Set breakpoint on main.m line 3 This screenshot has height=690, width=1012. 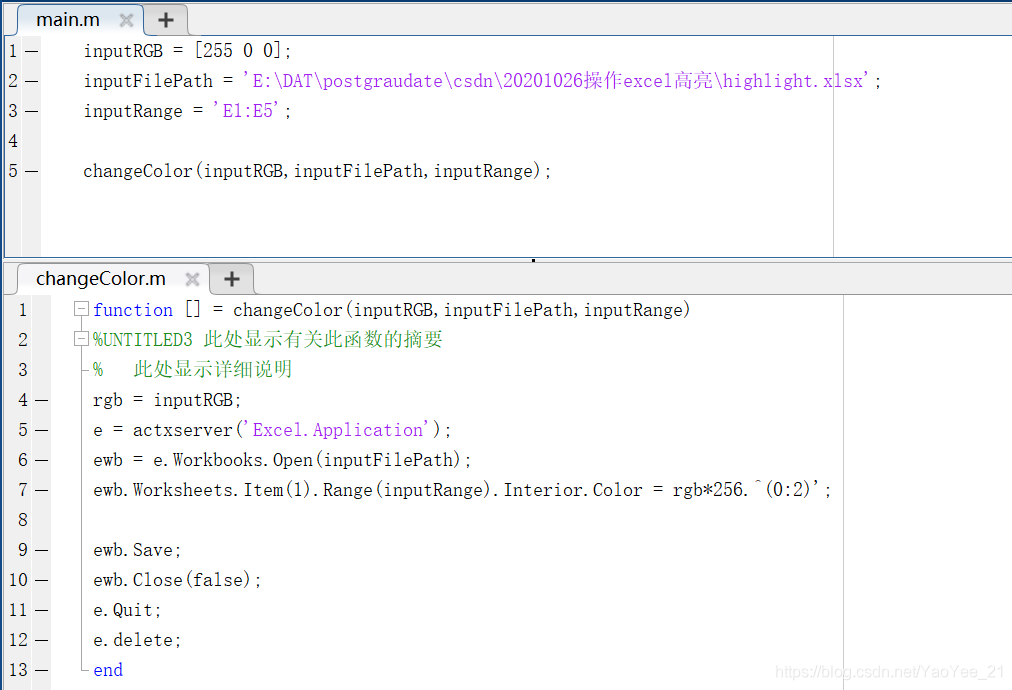(32, 111)
